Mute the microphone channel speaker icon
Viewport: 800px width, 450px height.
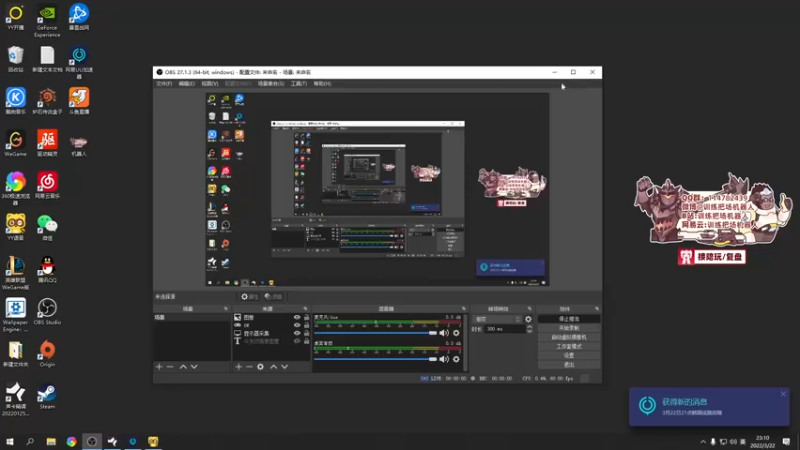point(444,333)
